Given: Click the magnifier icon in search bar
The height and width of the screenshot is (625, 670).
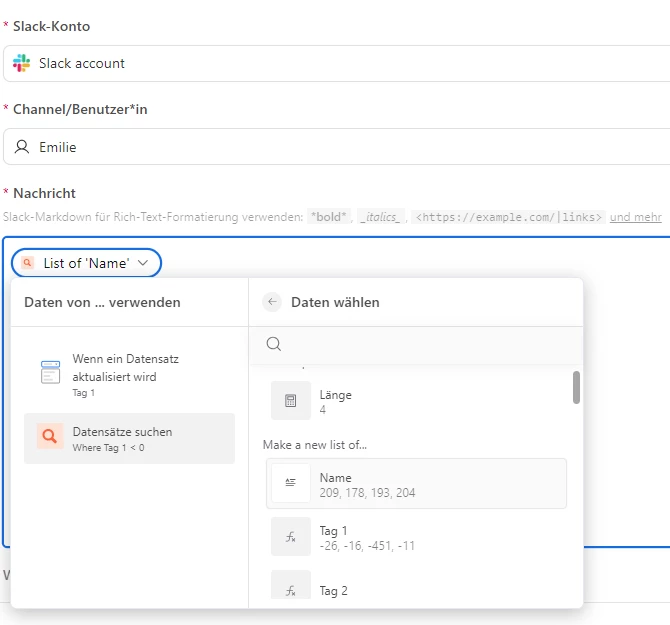Looking at the screenshot, I should [x=273, y=343].
